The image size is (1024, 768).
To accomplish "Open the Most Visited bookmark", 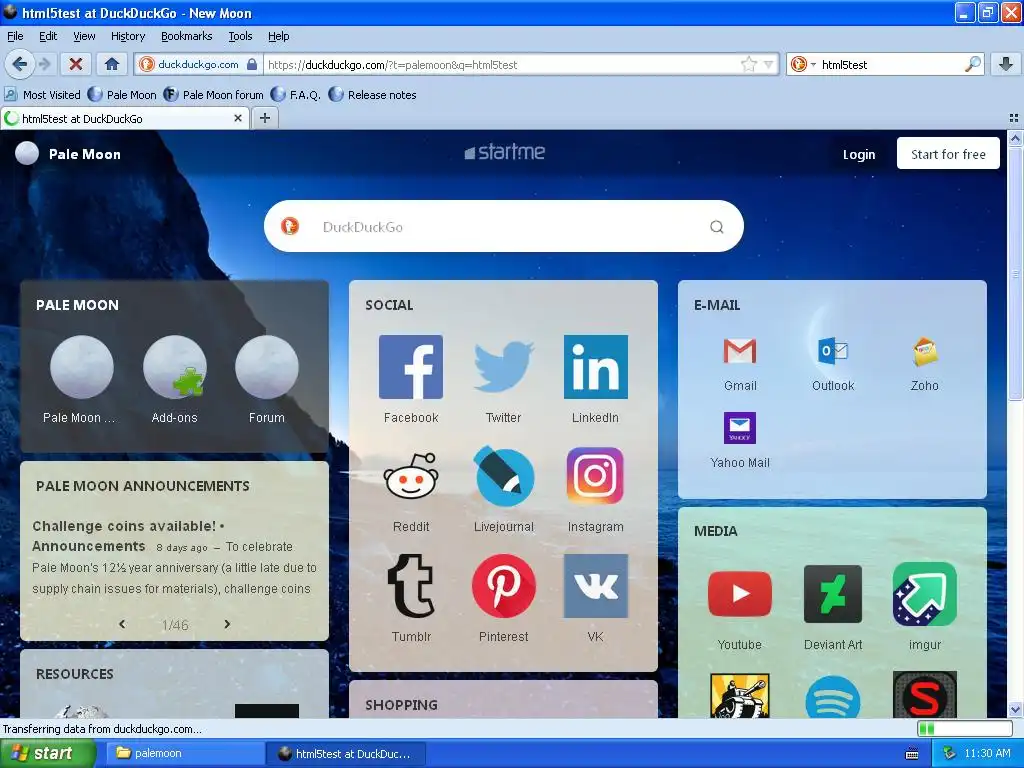I will [43, 95].
